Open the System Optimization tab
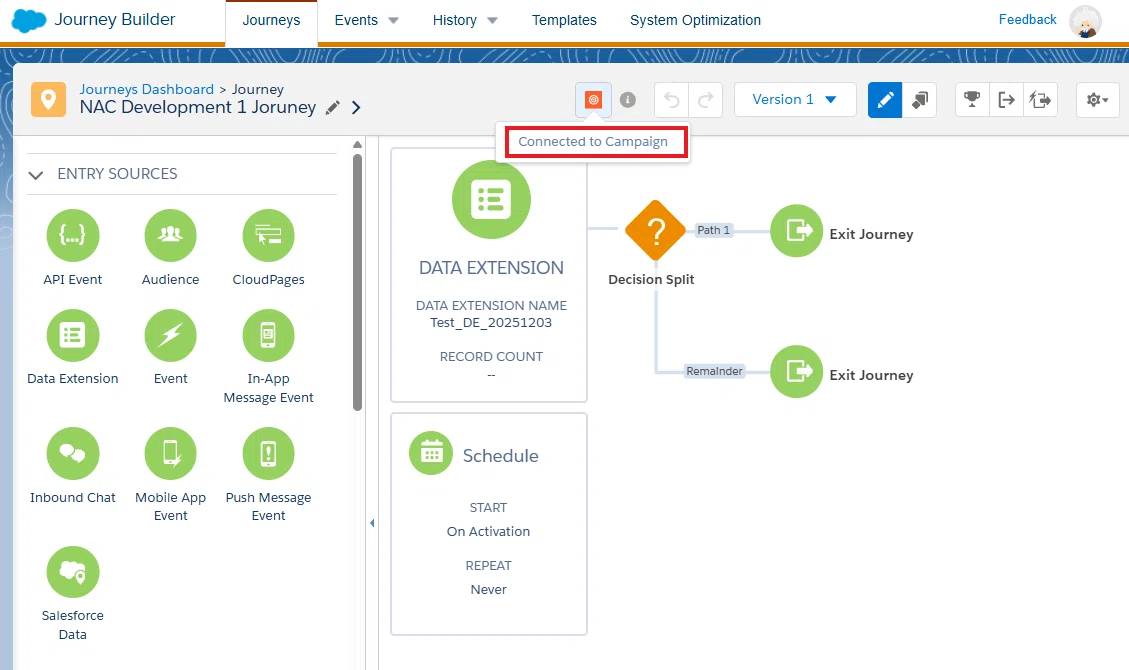Image resolution: width=1129 pixels, height=670 pixels. [696, 20]
